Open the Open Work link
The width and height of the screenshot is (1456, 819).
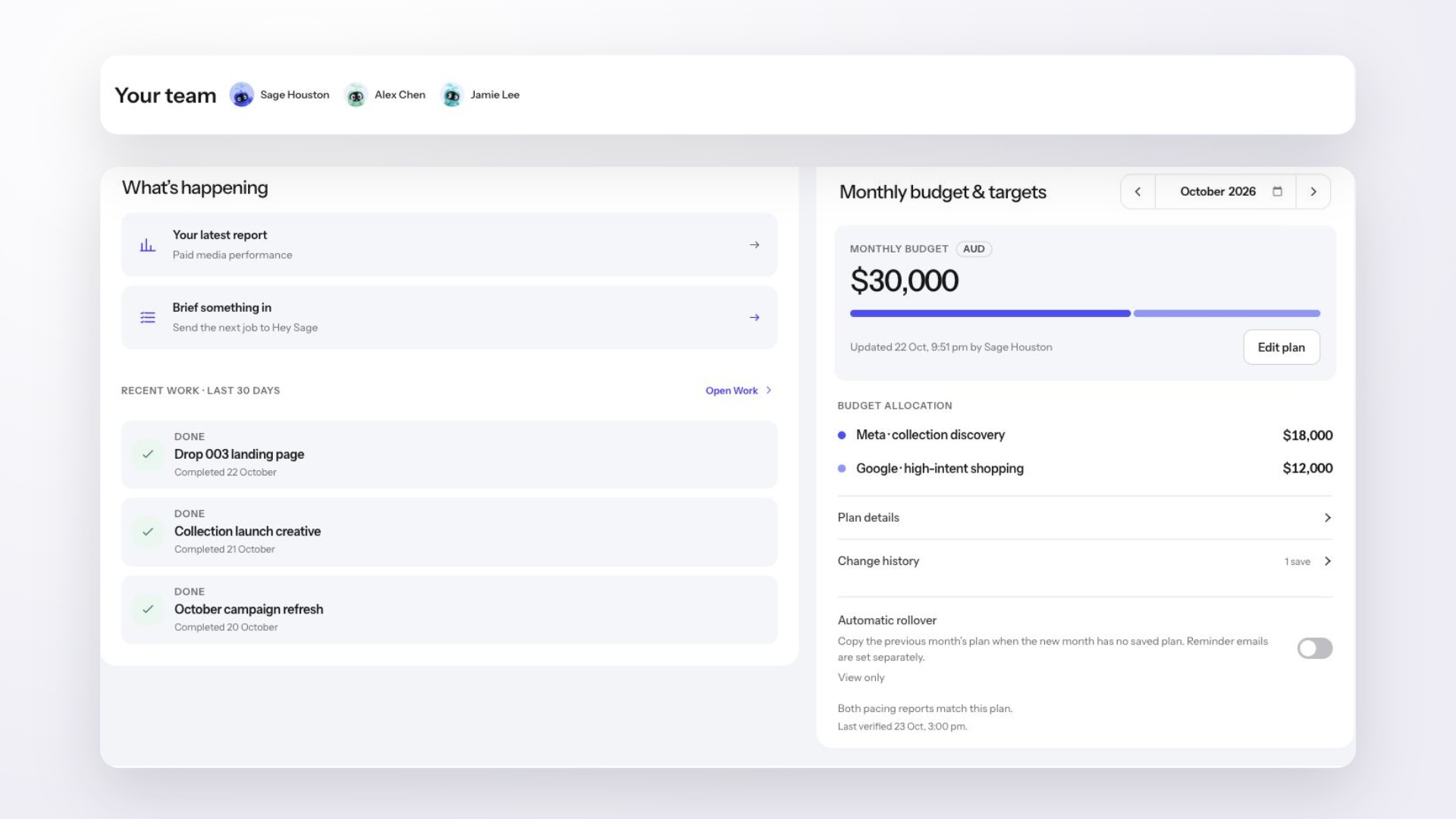point(732,391)
